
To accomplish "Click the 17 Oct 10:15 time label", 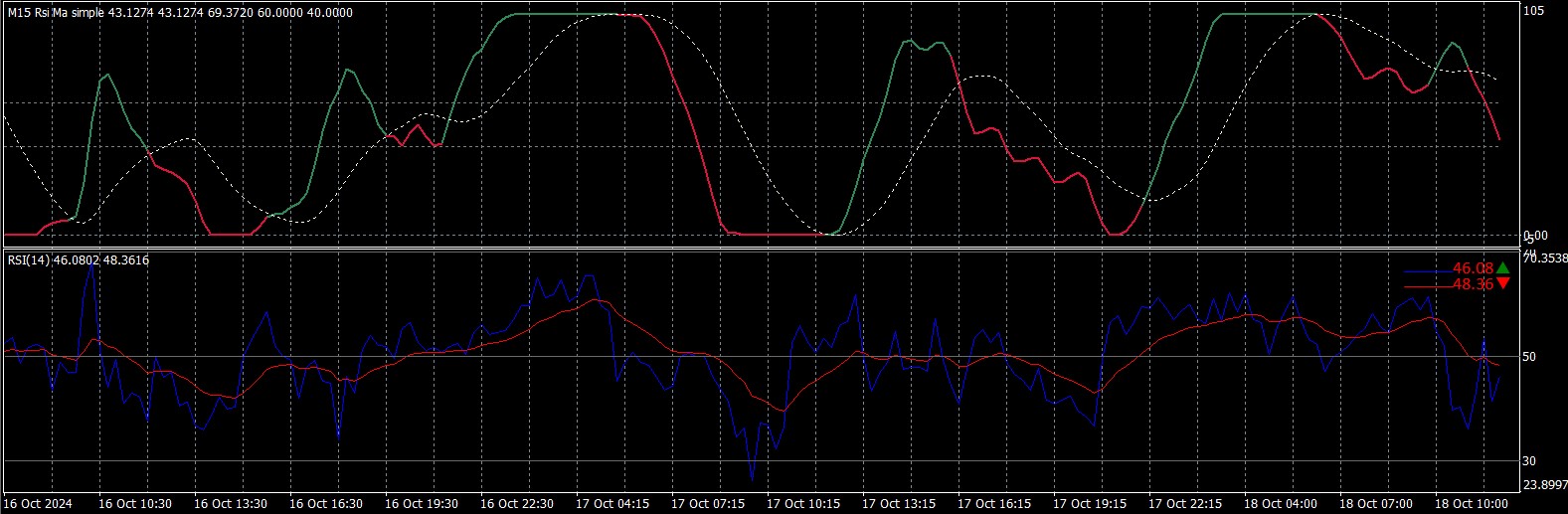I will pos(803,504).
